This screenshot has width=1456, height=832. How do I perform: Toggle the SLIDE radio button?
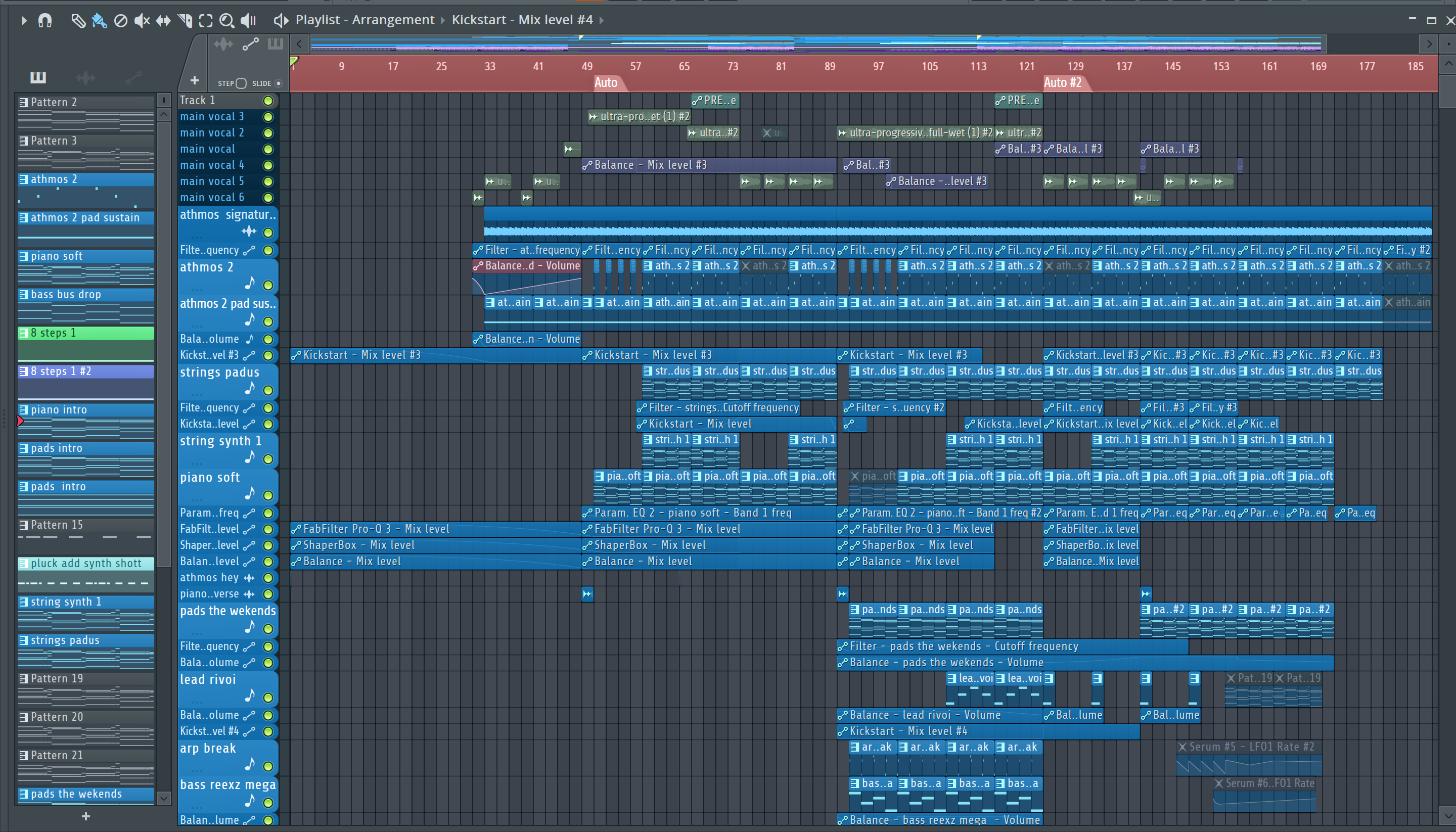[x=278, y=83]
